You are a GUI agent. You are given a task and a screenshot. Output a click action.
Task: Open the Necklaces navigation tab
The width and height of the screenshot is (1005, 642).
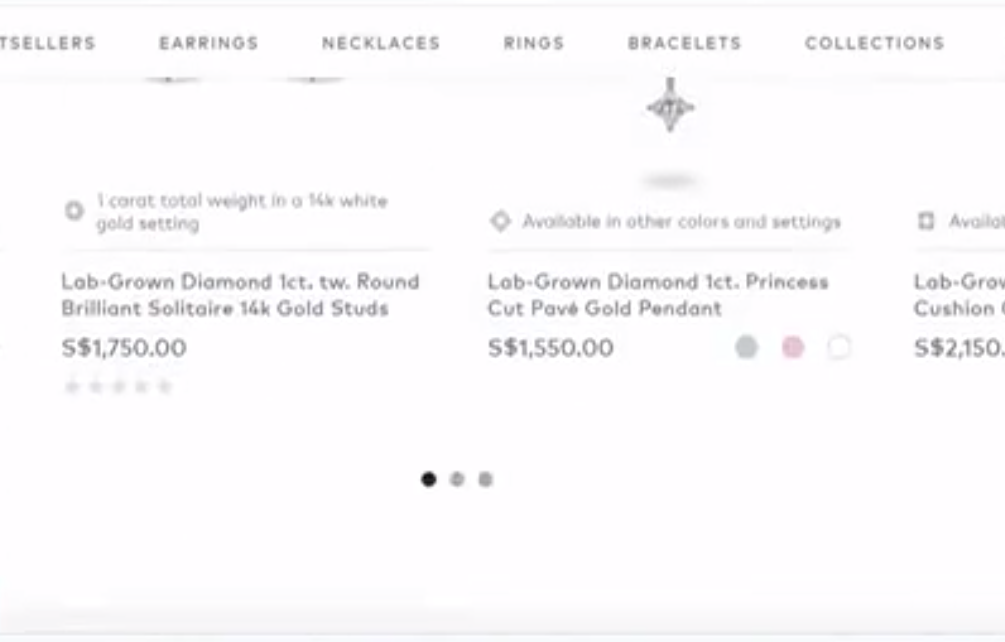(381, 43)
